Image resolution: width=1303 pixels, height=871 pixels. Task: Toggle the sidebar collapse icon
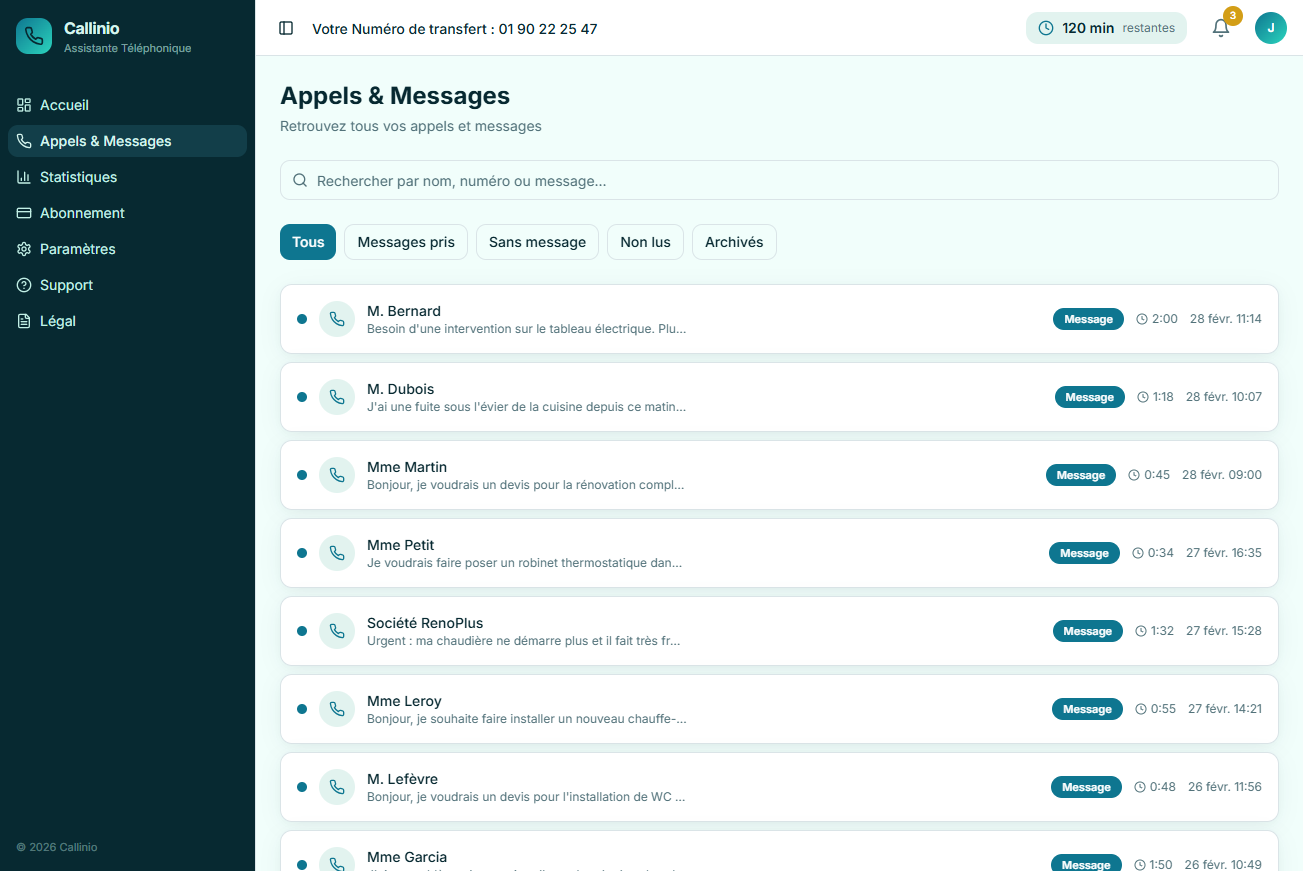point(286,28)
